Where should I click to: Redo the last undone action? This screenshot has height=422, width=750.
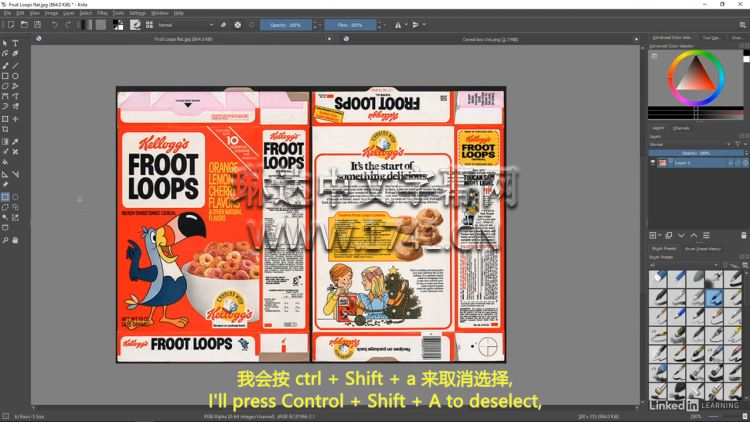click(x=67, y=25)
